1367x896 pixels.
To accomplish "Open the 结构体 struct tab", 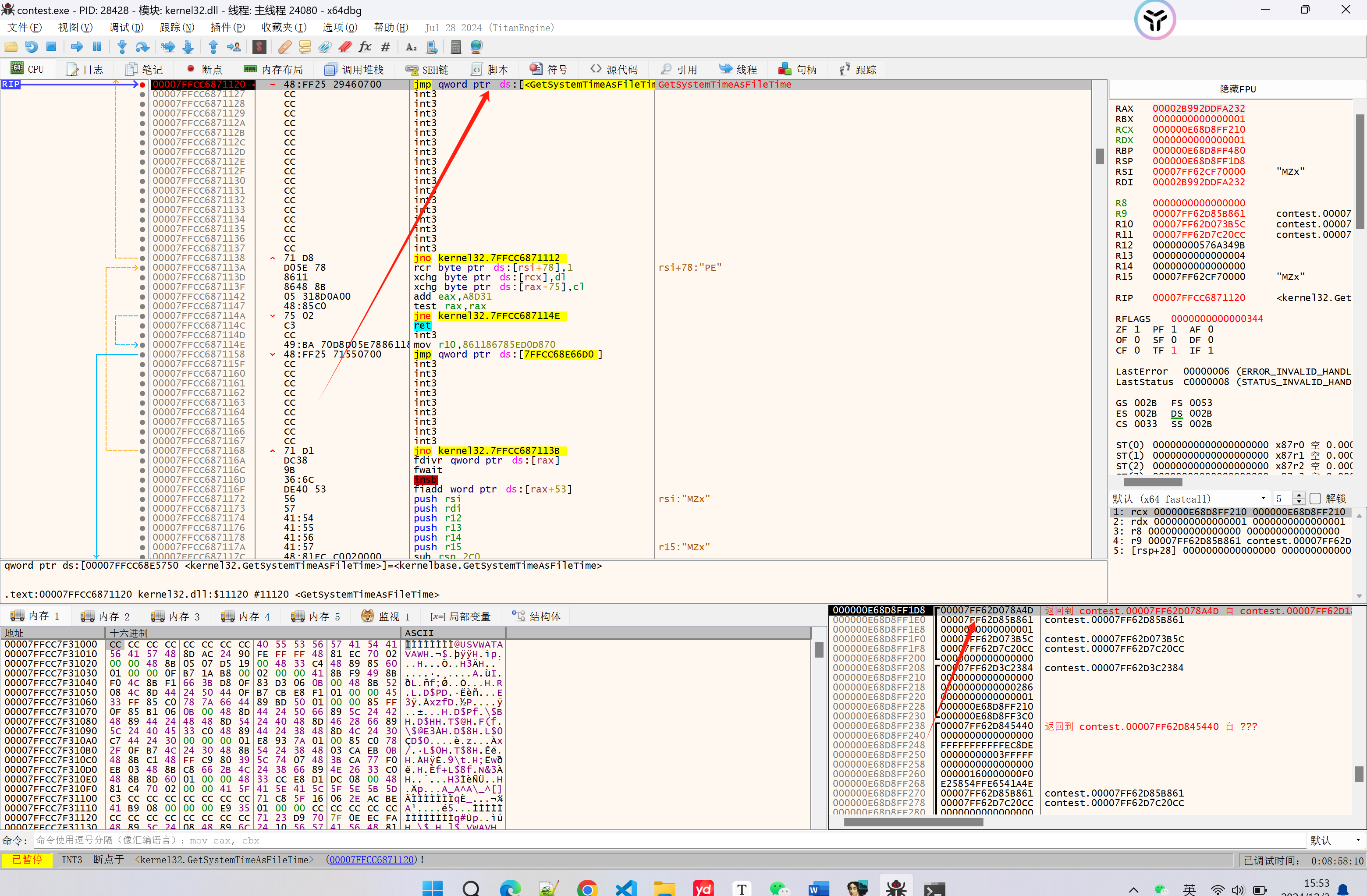I will click(536, 616).
